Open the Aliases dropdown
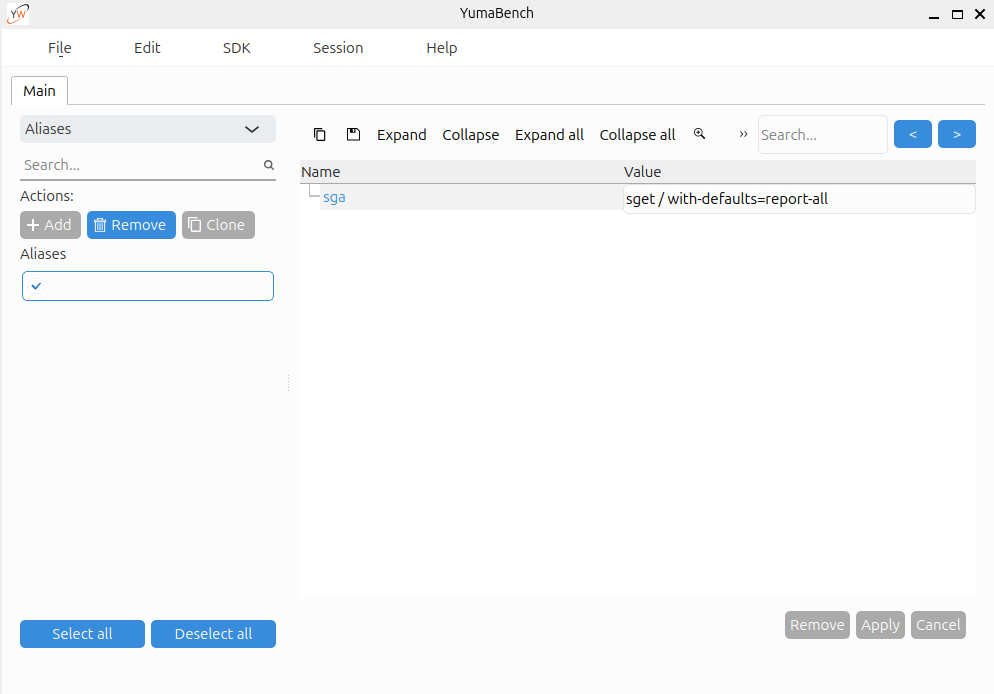Image resolution: width=994 pixels, height=694 pixels. point(148,129)
